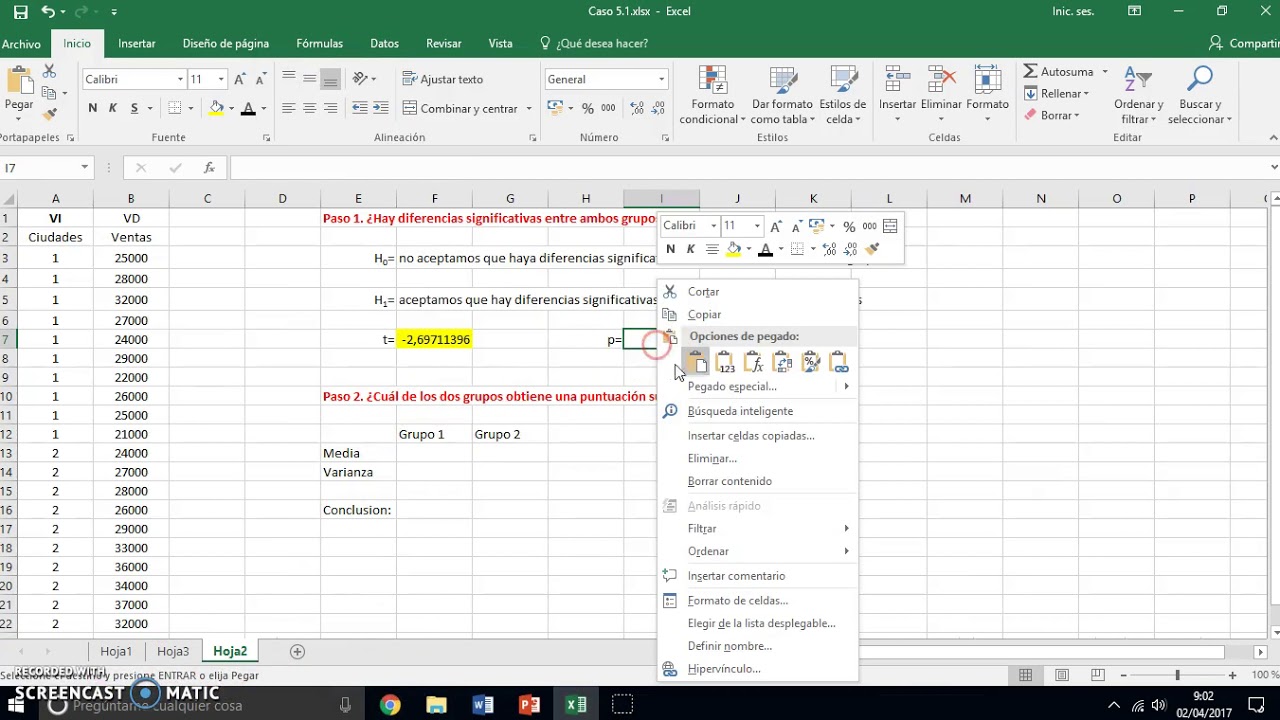Click the ribbon font color red A swatch
1280x720 pixels.
click(249, 108)
